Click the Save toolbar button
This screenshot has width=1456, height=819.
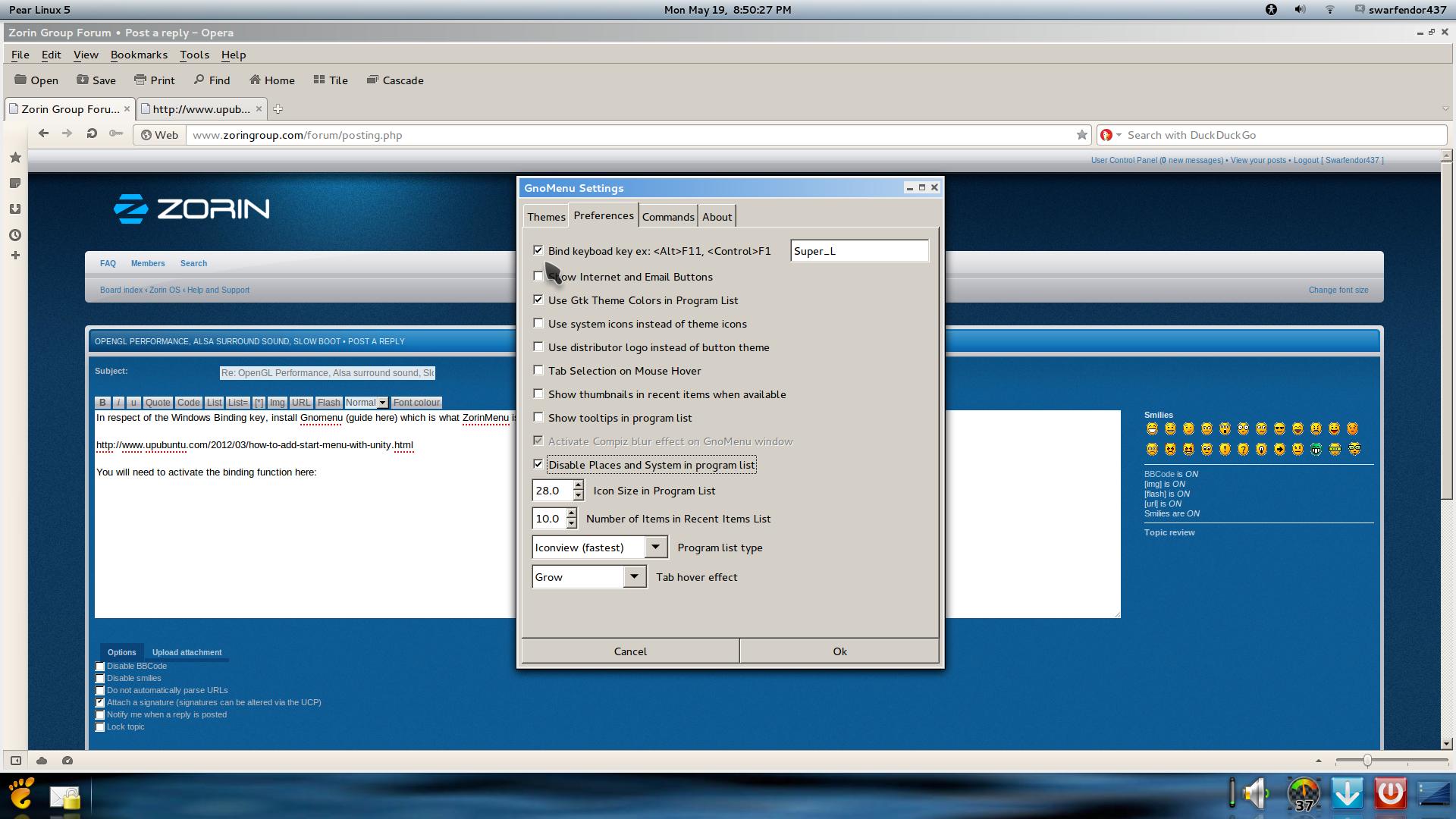(96, 80)
